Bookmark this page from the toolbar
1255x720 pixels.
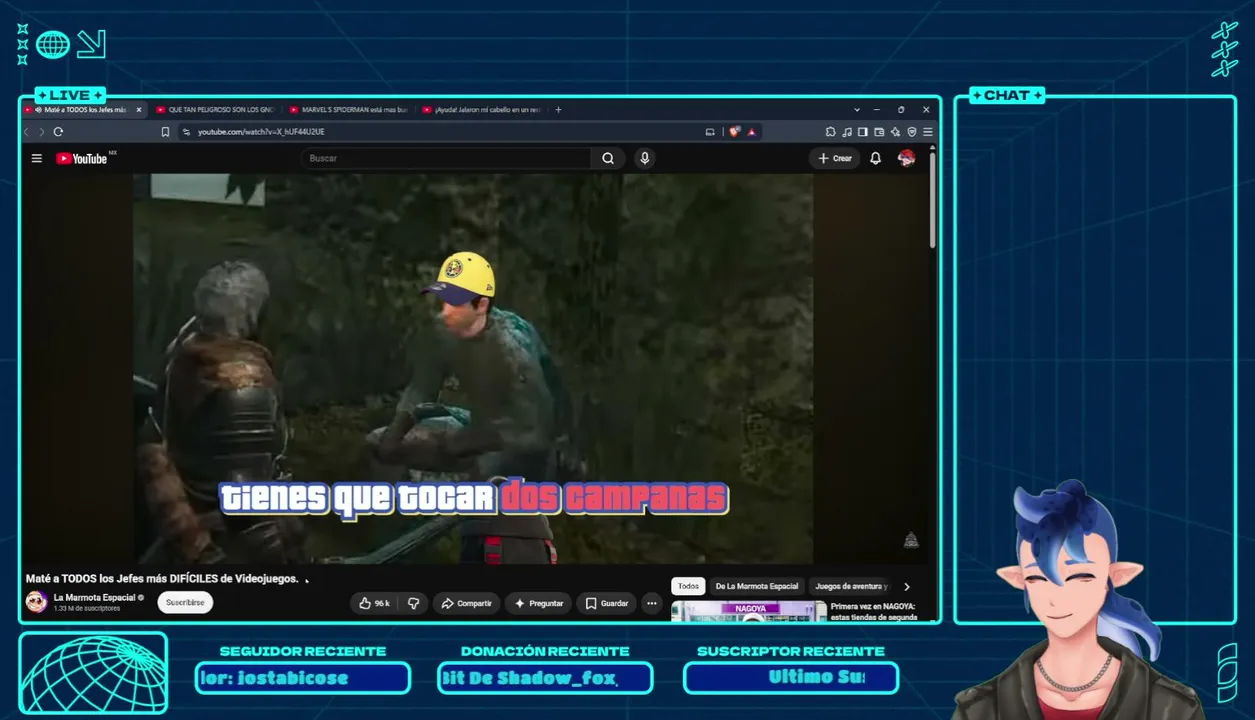point(165,132)
